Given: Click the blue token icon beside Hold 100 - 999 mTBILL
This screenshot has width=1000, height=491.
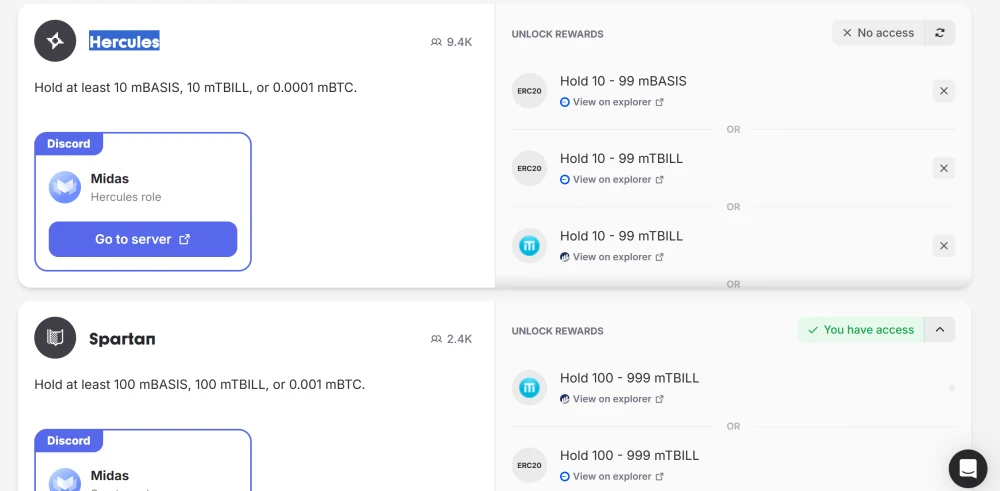Looking at the screenshot, I should (x=529, y=387).
